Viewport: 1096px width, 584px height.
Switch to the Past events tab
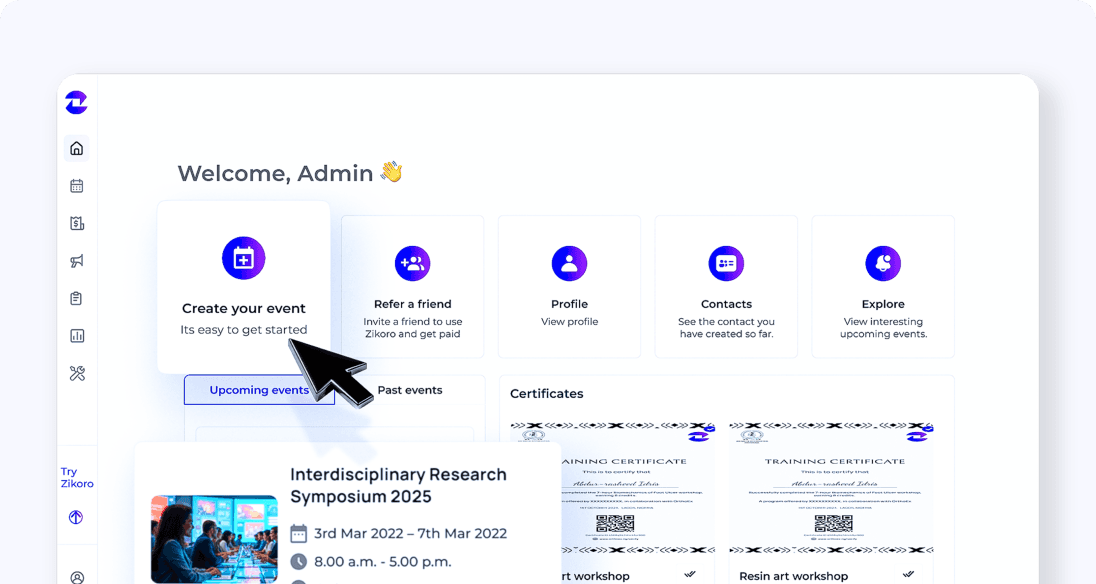(410, 390)
